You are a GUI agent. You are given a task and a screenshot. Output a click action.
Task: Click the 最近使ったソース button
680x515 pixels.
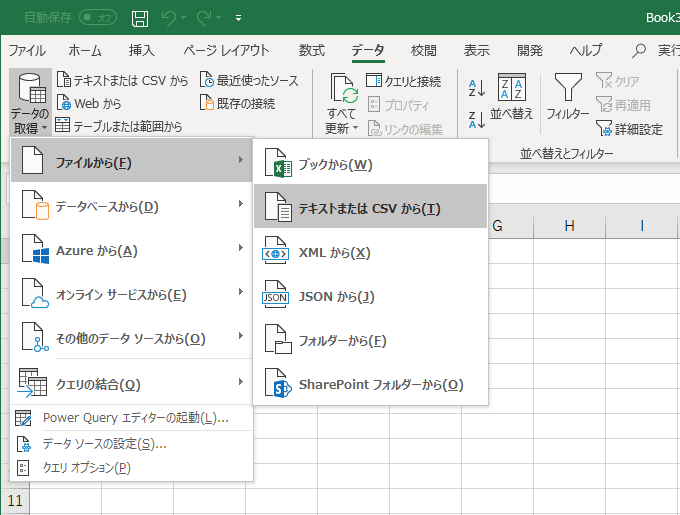pos(249,81)
